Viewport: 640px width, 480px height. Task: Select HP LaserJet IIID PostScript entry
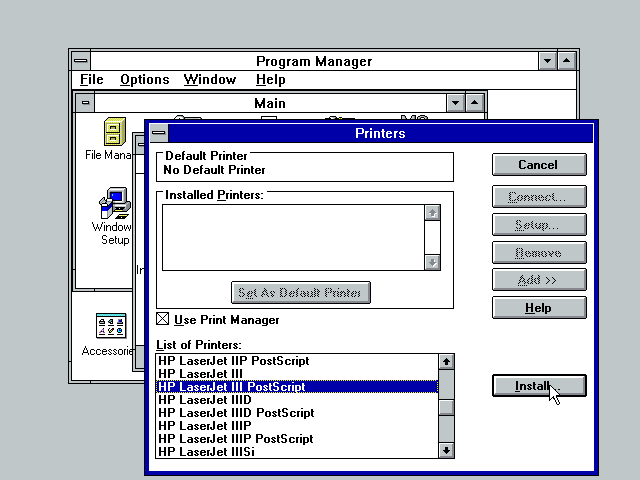tap(297, 413)
